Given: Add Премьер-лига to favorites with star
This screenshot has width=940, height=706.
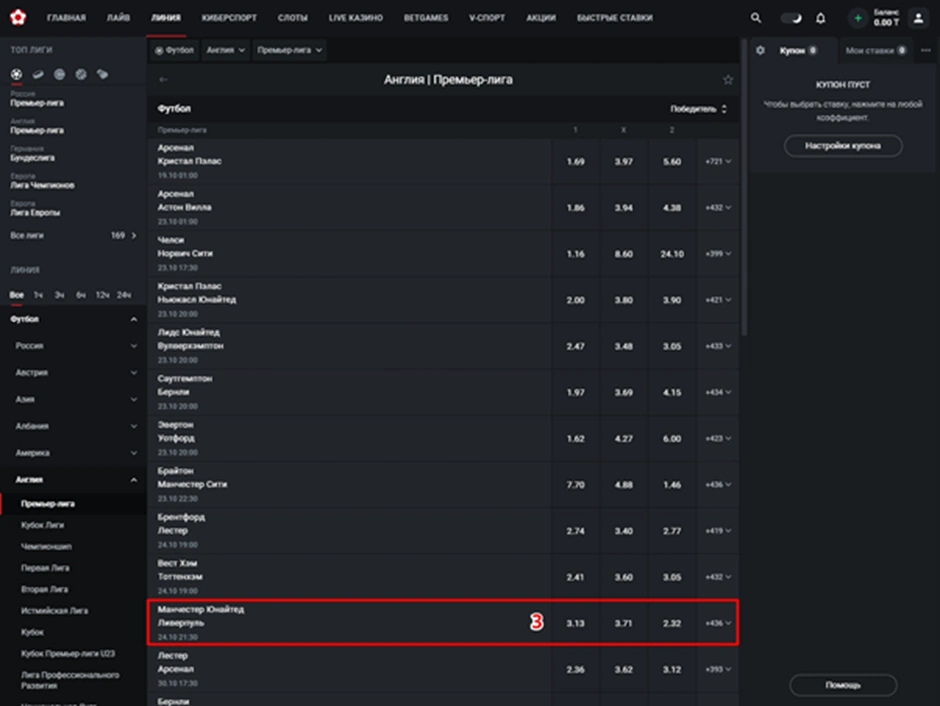Looking at the screenshot, I should 728,80.
